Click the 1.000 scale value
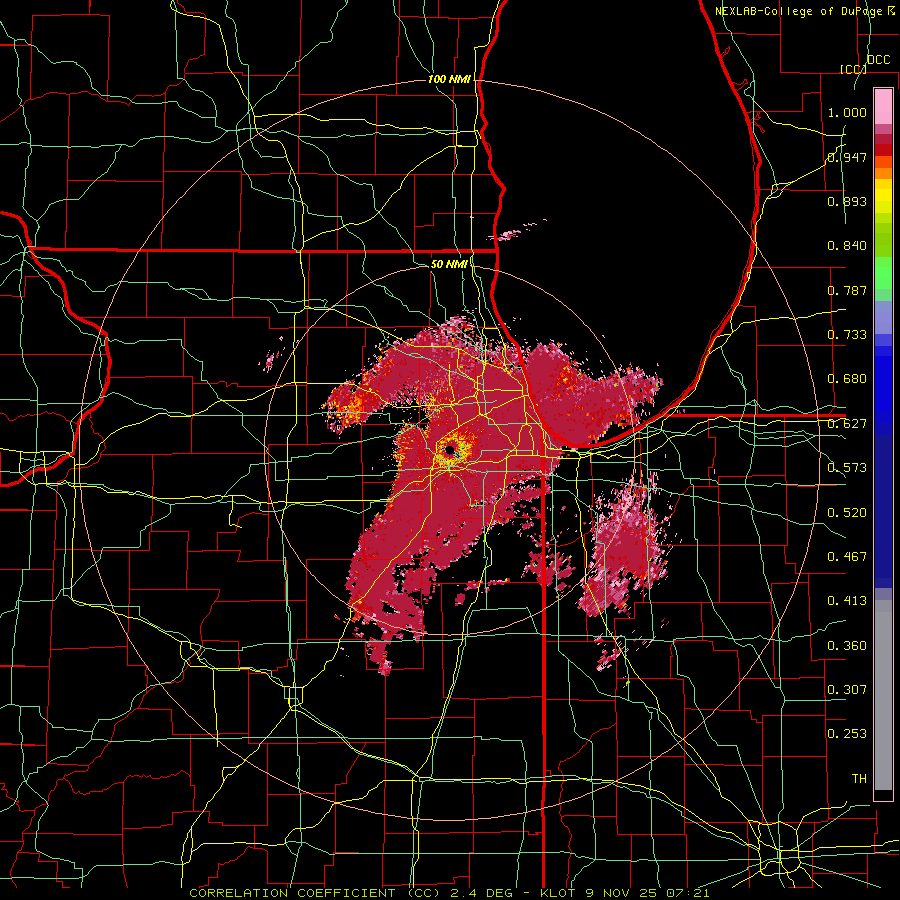900x900 pixels. coord(847,112)
